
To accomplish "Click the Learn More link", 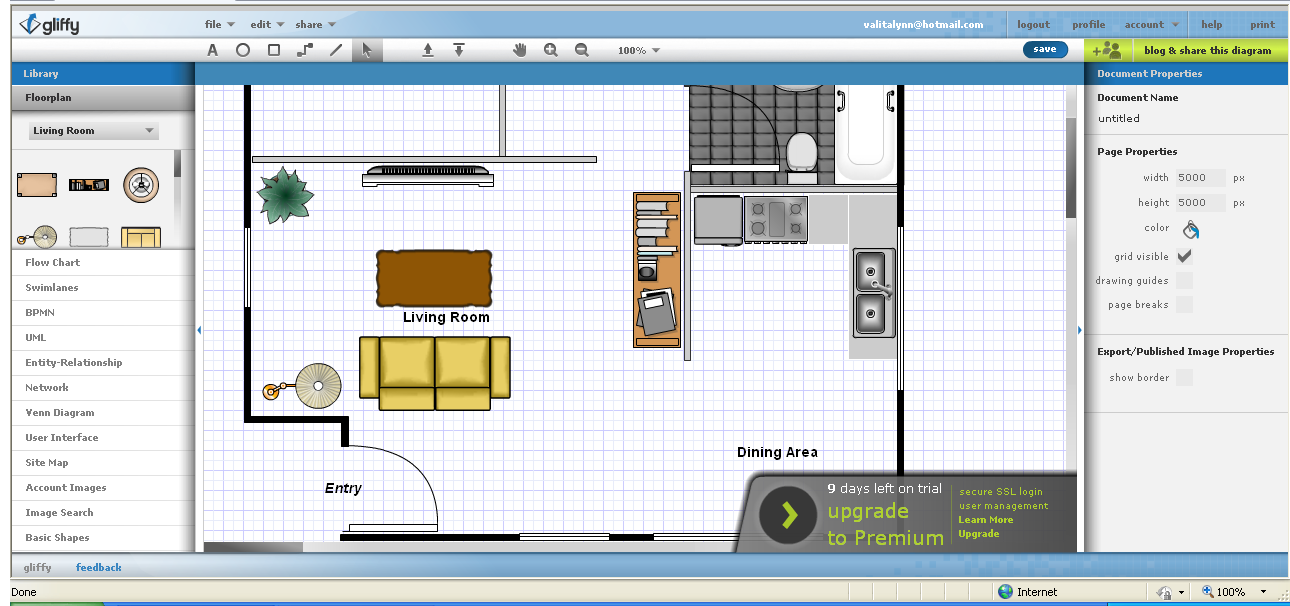I will (985, 519).
